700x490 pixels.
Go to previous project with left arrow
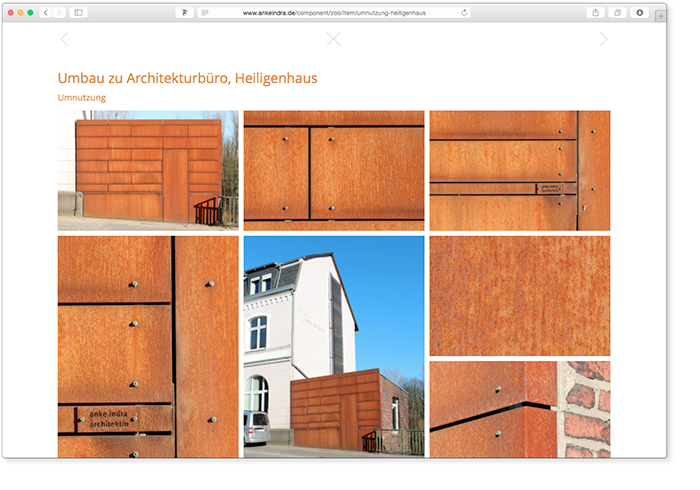[64, 39]
